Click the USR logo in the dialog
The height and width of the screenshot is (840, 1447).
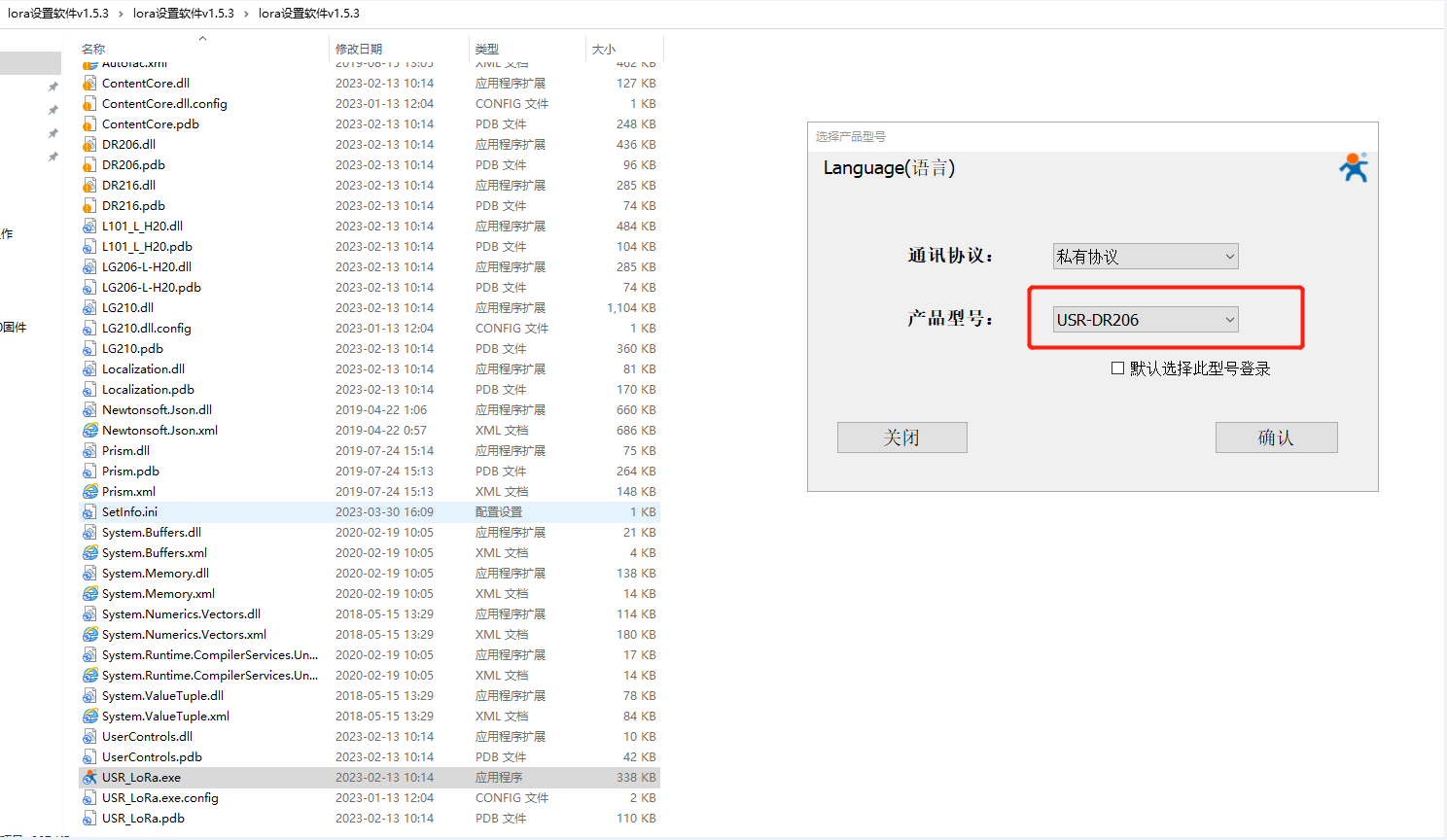click(x=1353, y=168)
